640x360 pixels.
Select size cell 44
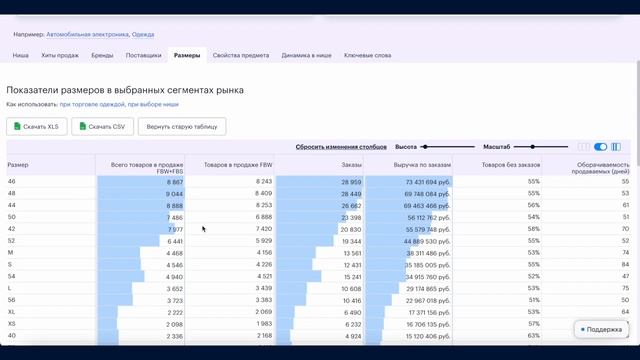coord(11,205)
